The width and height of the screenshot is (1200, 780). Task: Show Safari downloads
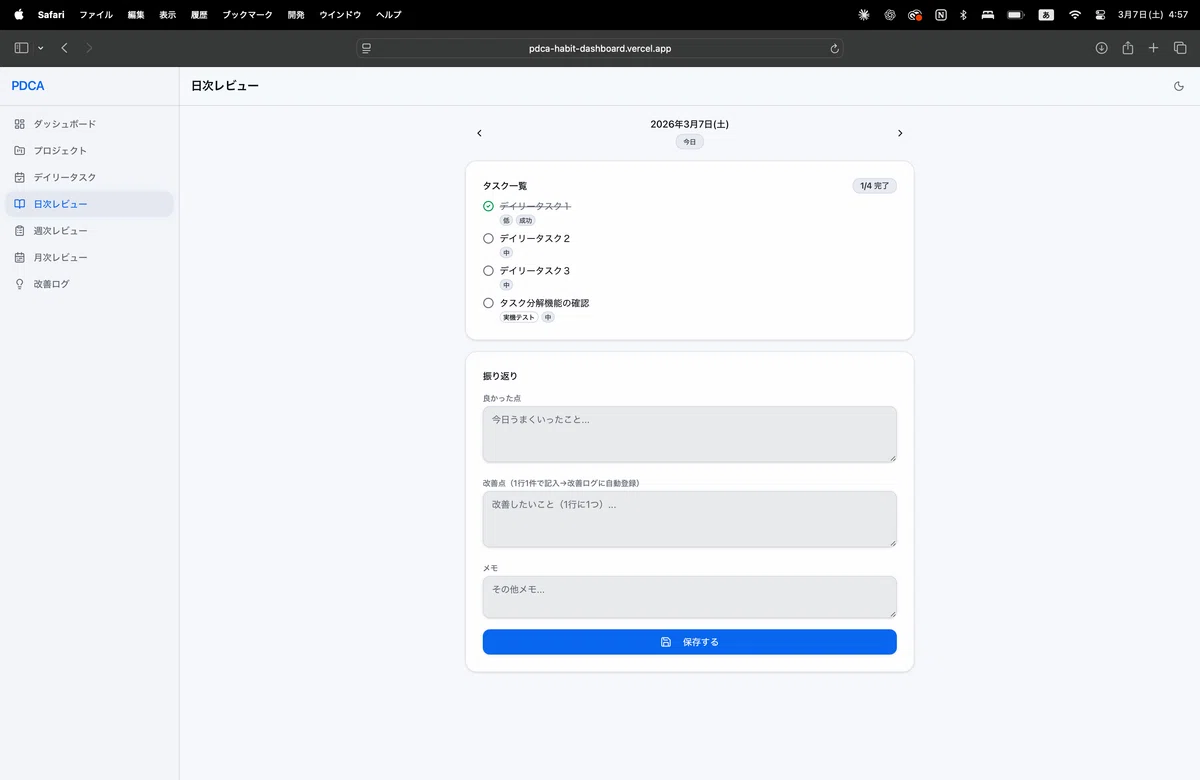[x=1101, y=48]
